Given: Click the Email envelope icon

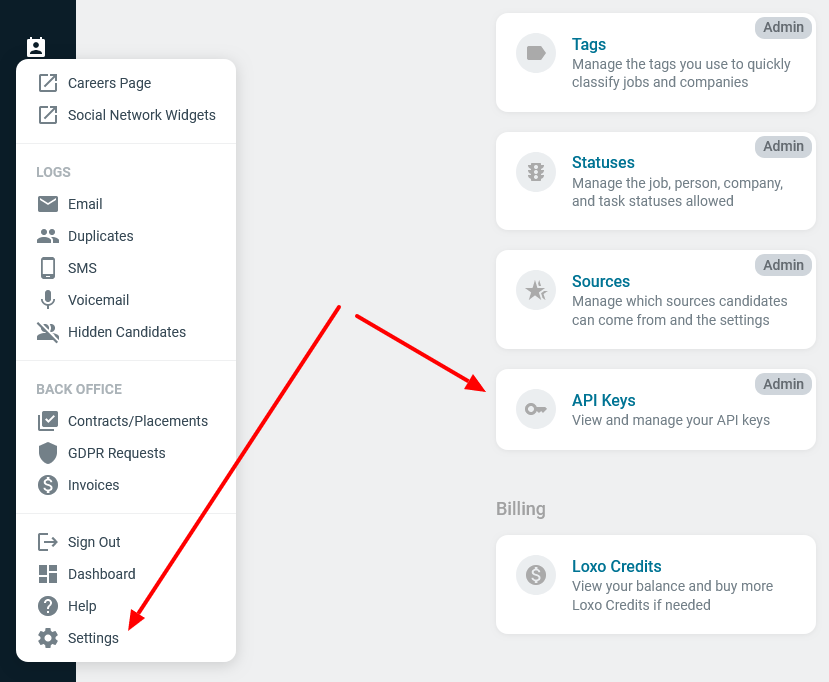Looking at the screenshot, I should pyautogui.click(x=47, y=204).
